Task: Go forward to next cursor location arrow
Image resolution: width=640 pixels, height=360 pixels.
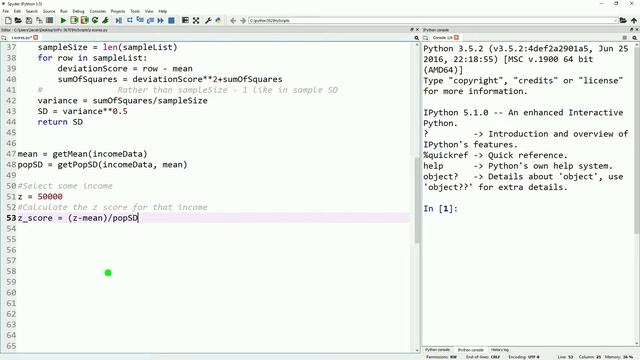Action: point(243,20)
